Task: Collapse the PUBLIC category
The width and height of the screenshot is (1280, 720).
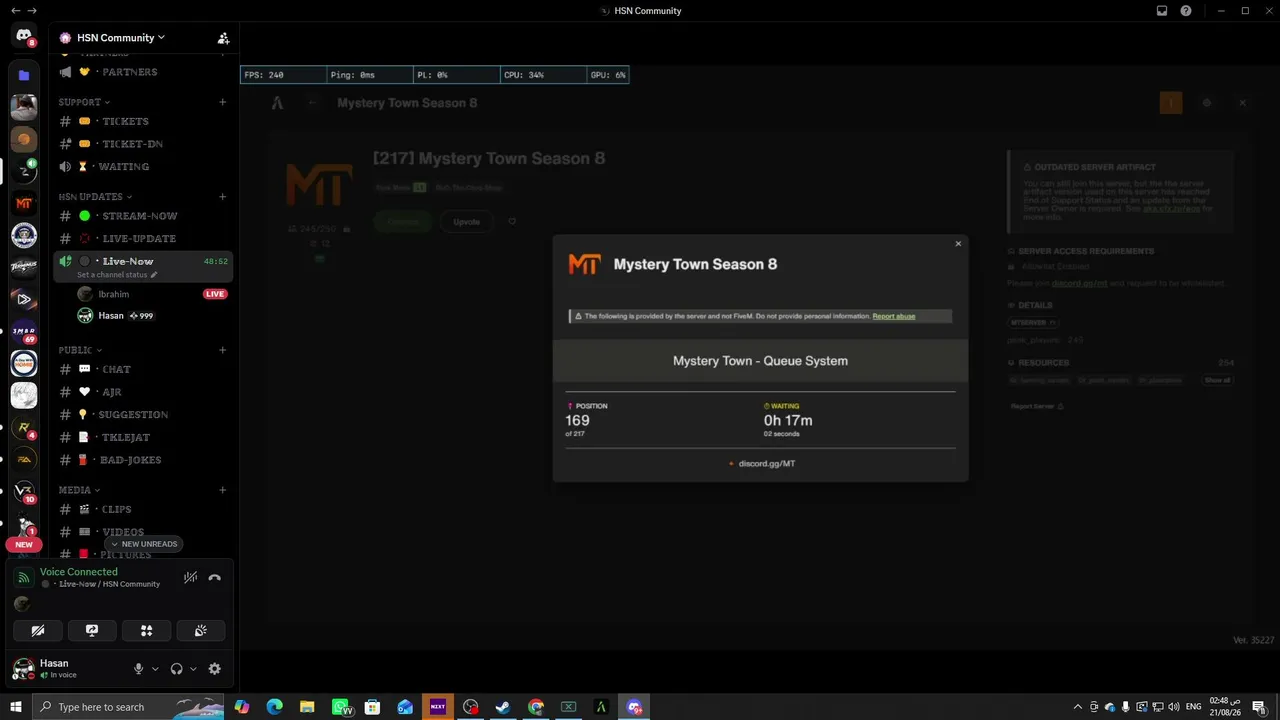Action: (x=79, y=350)
